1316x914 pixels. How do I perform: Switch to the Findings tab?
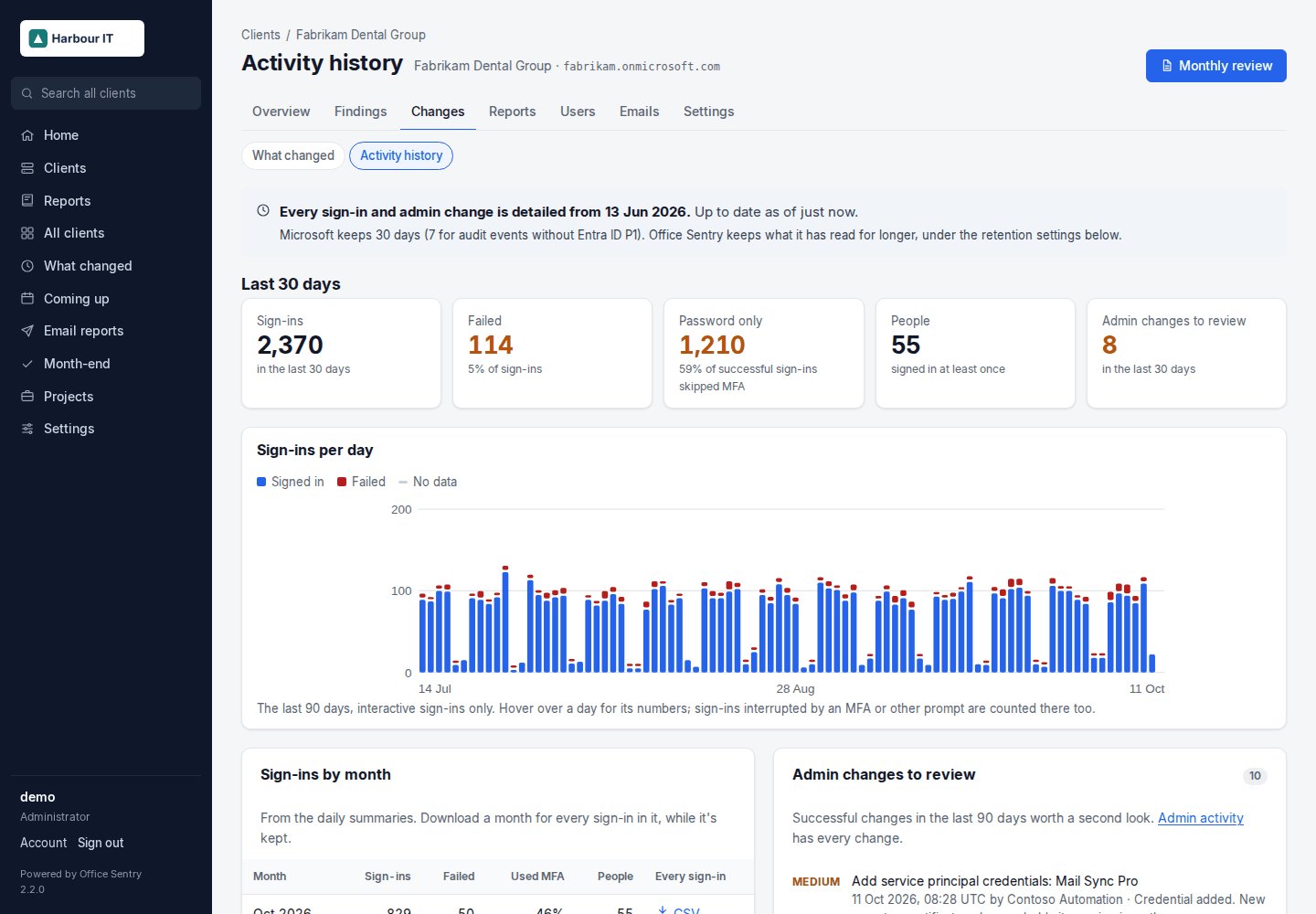point(361,112)
